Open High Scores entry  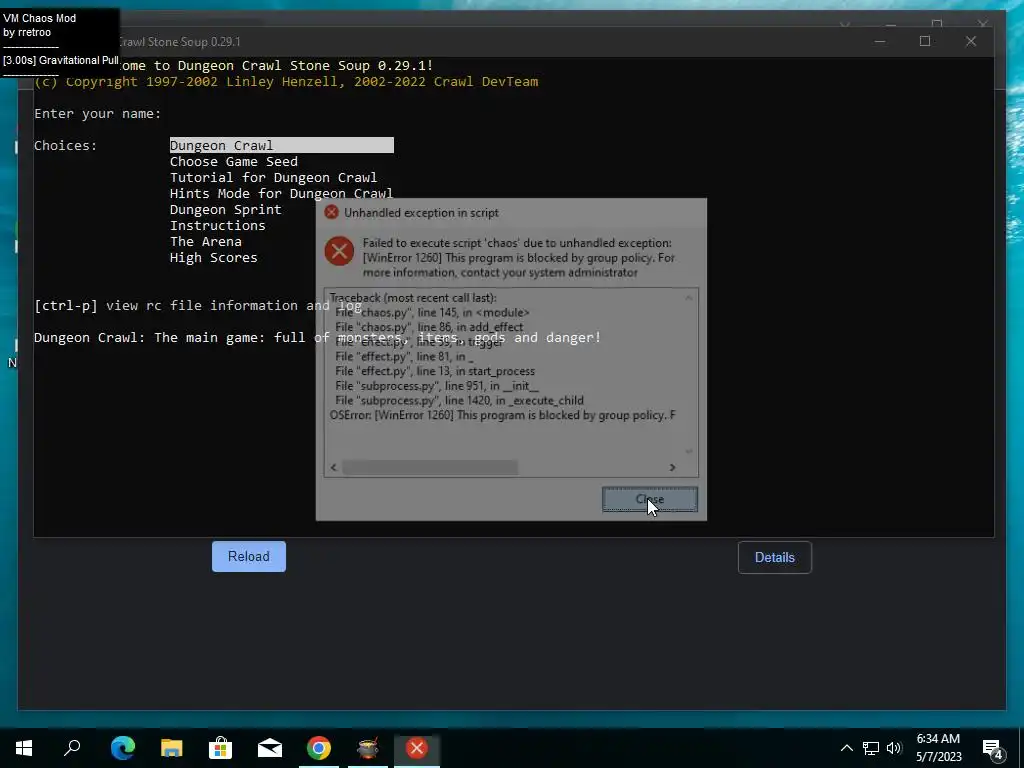click(x=214, y=257)
